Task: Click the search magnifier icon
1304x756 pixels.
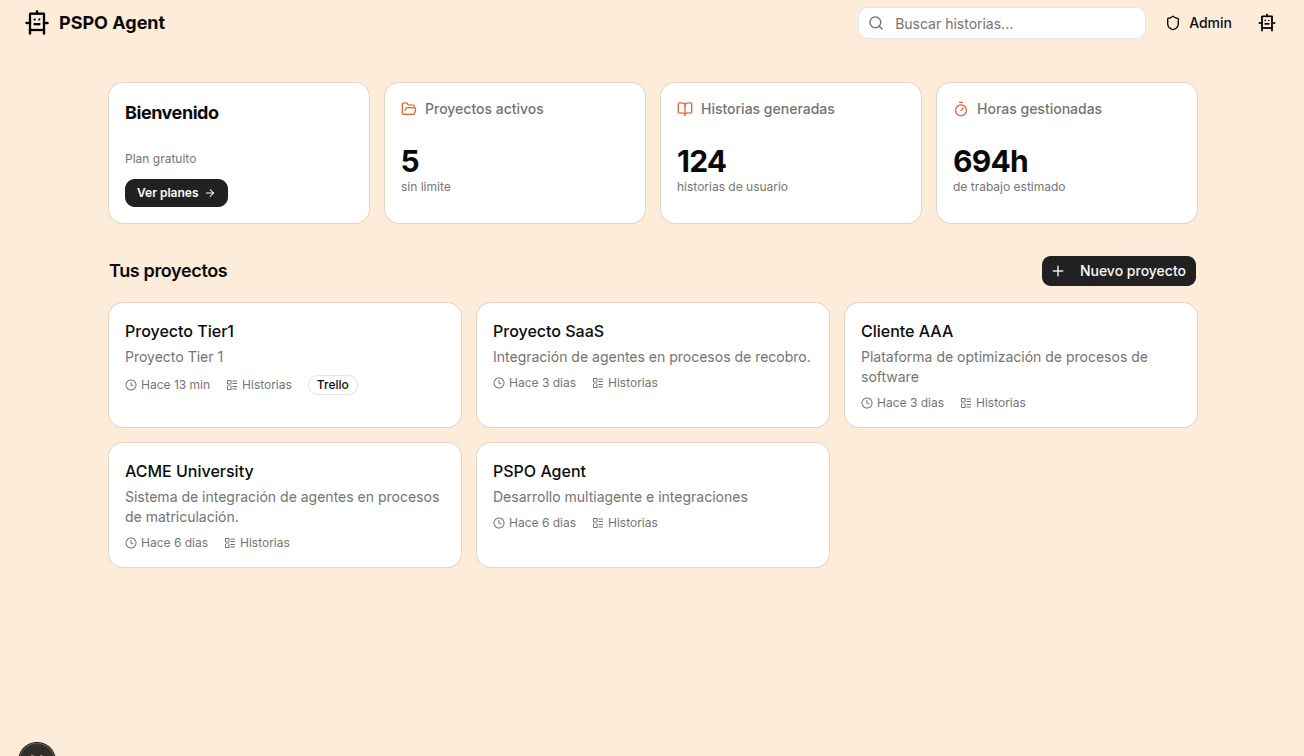Action: click(x=875, y=22)
